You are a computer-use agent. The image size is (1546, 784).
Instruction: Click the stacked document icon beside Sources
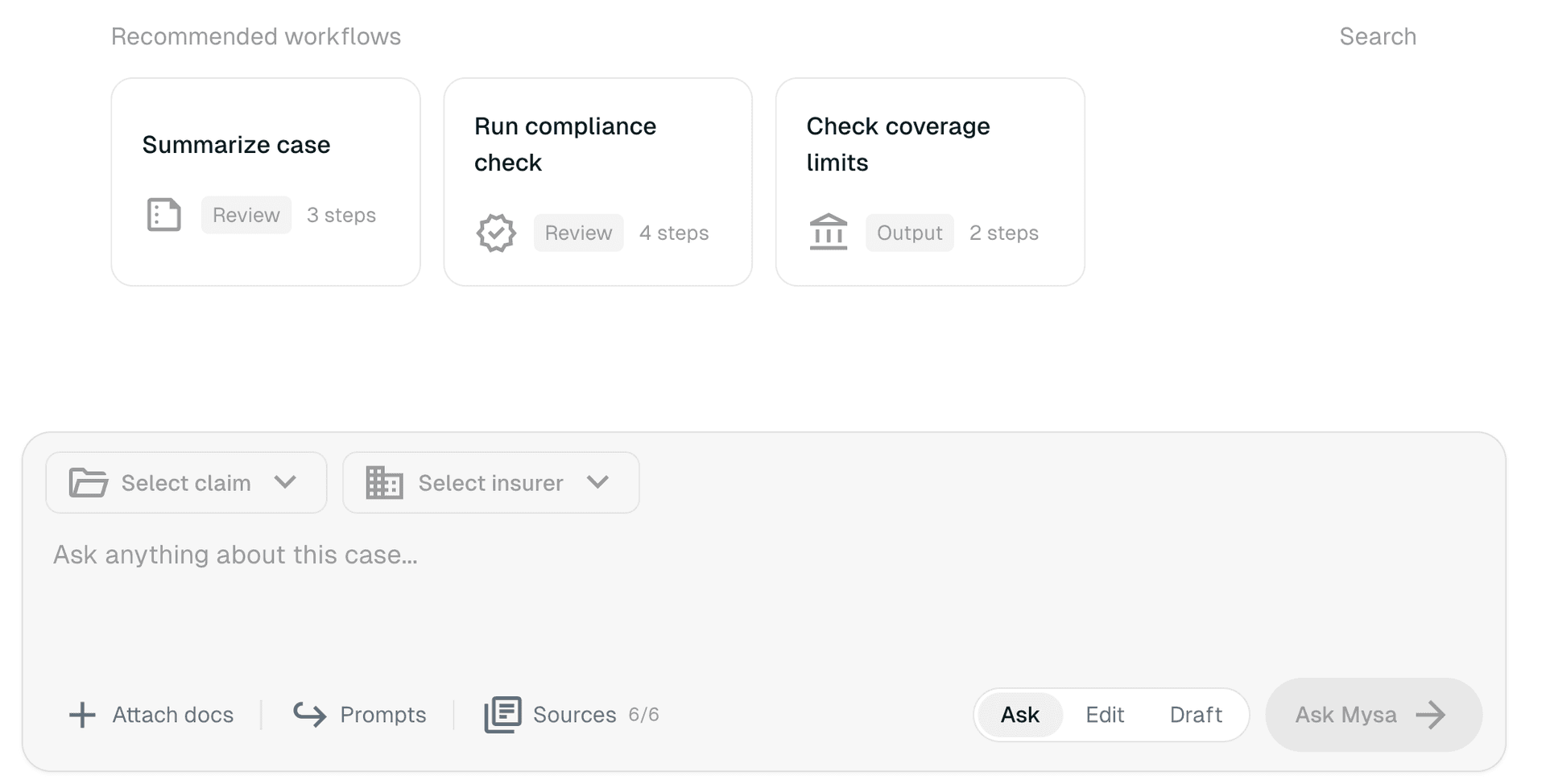tap(502, 714)
